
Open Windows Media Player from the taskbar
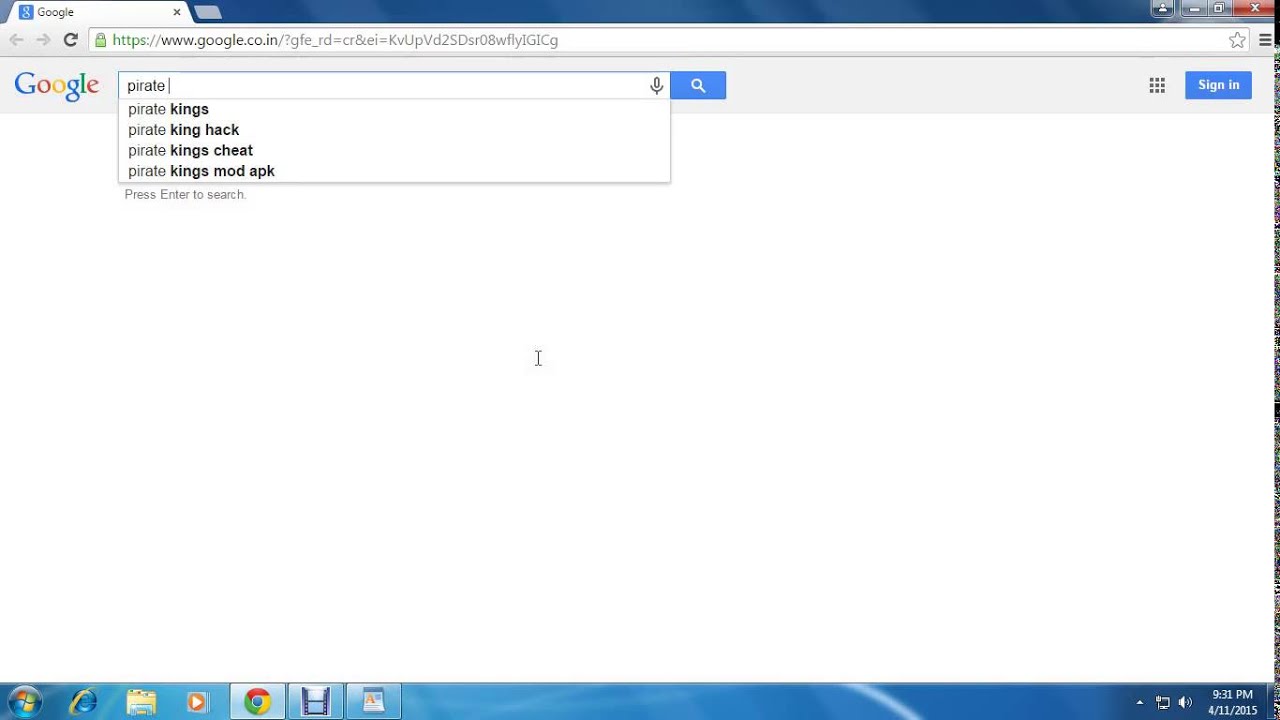pyautogui.click(x=197, y=702)
